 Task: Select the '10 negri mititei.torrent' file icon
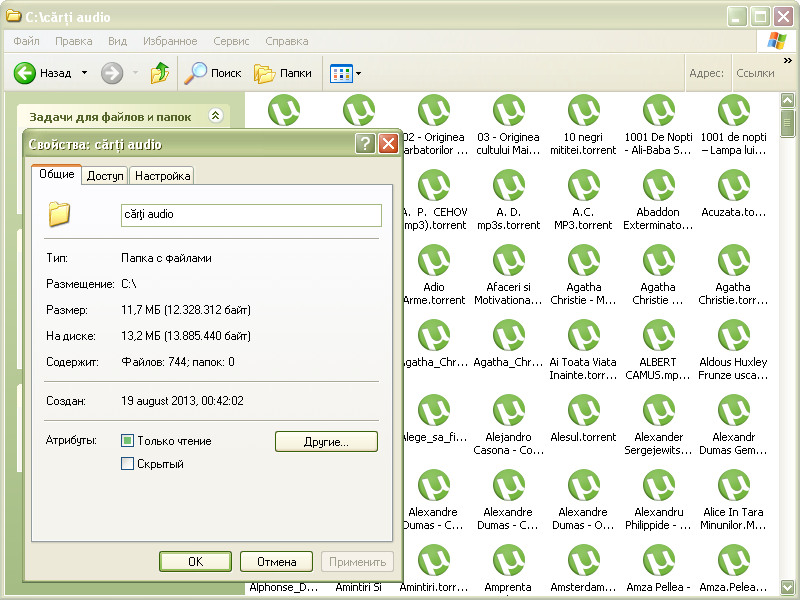[x=584, y=110]
